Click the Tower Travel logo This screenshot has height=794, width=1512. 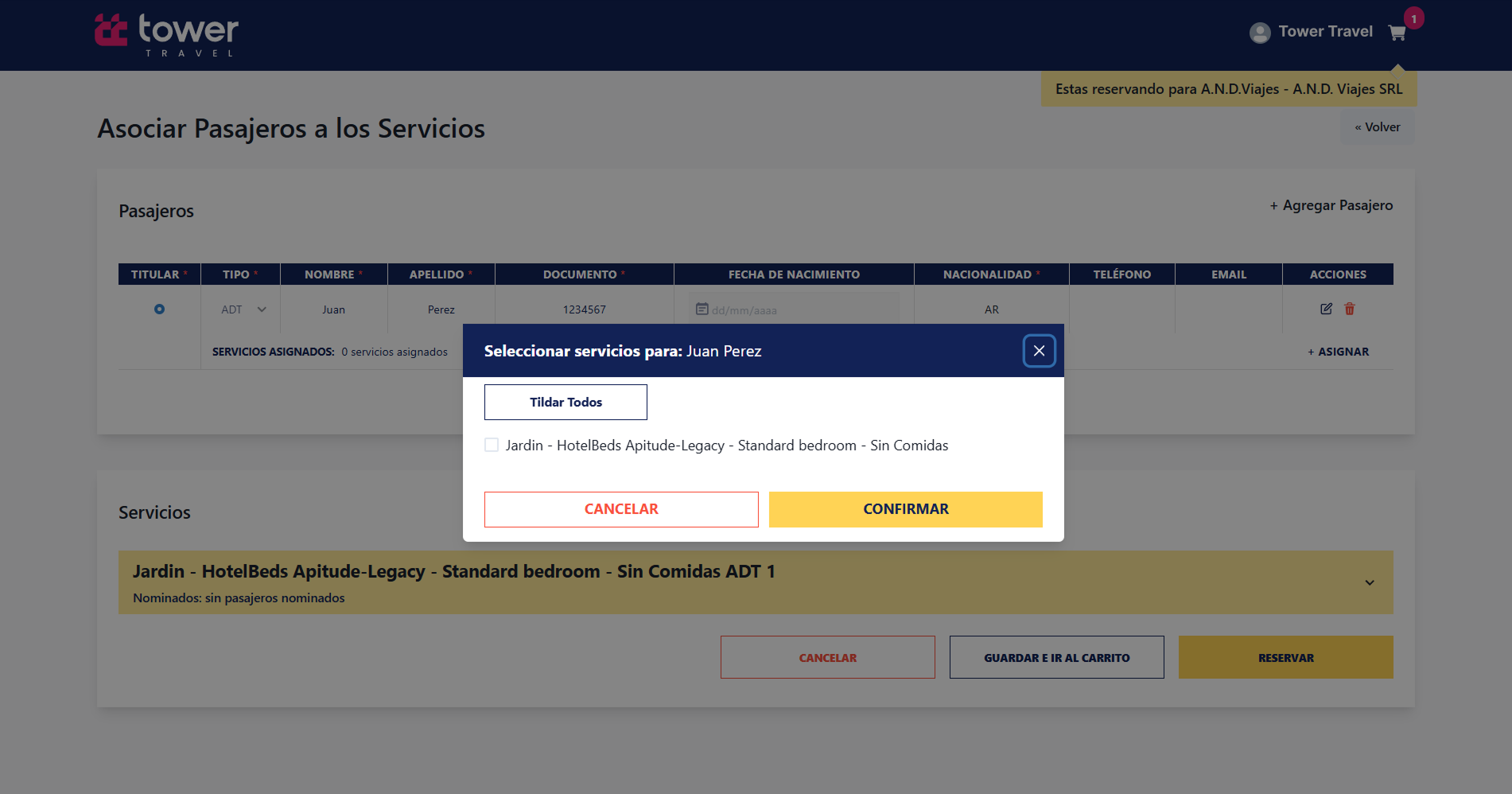pyautogui.click(x=166, y=35)
